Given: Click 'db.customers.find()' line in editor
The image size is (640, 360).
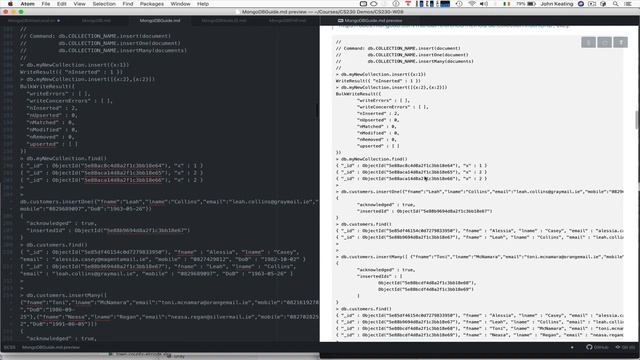Looking at the screenshot, I should [57, 245].
